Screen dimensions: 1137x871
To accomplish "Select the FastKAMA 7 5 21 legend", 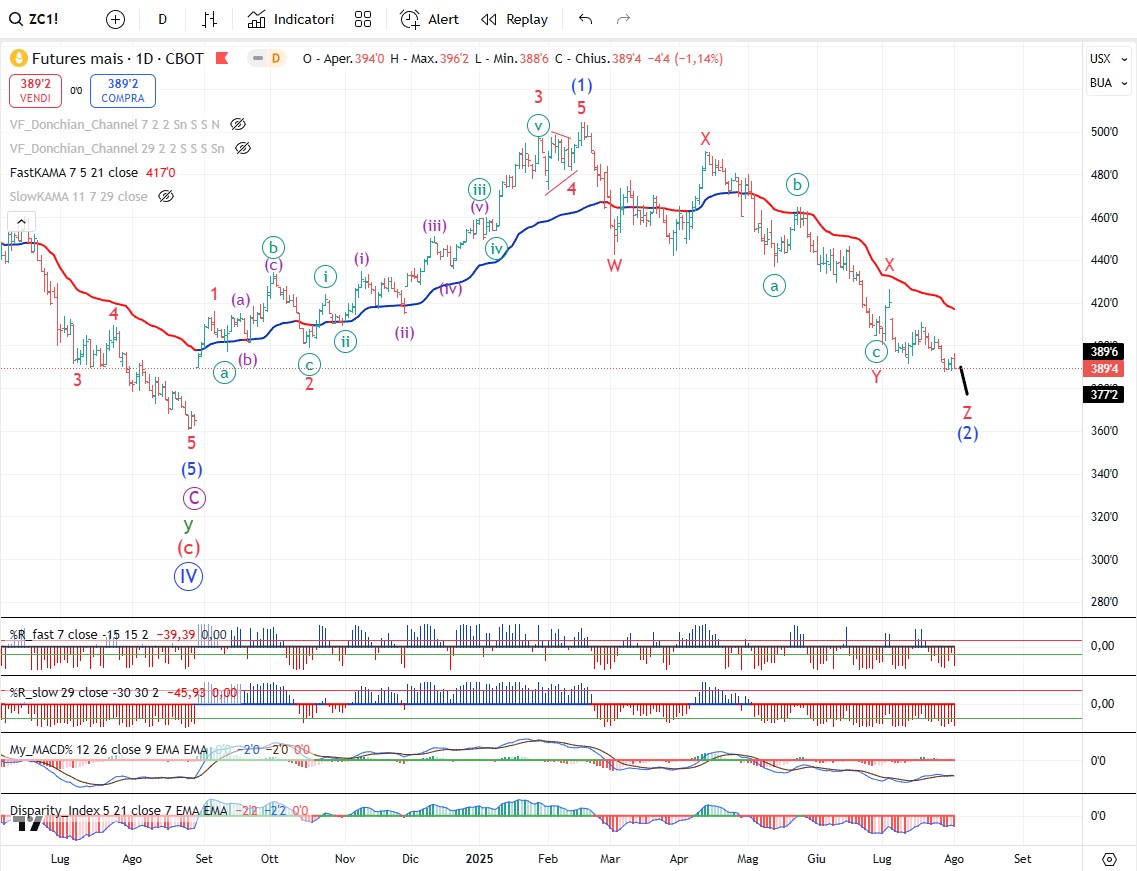I will click(x=73, y=173).
